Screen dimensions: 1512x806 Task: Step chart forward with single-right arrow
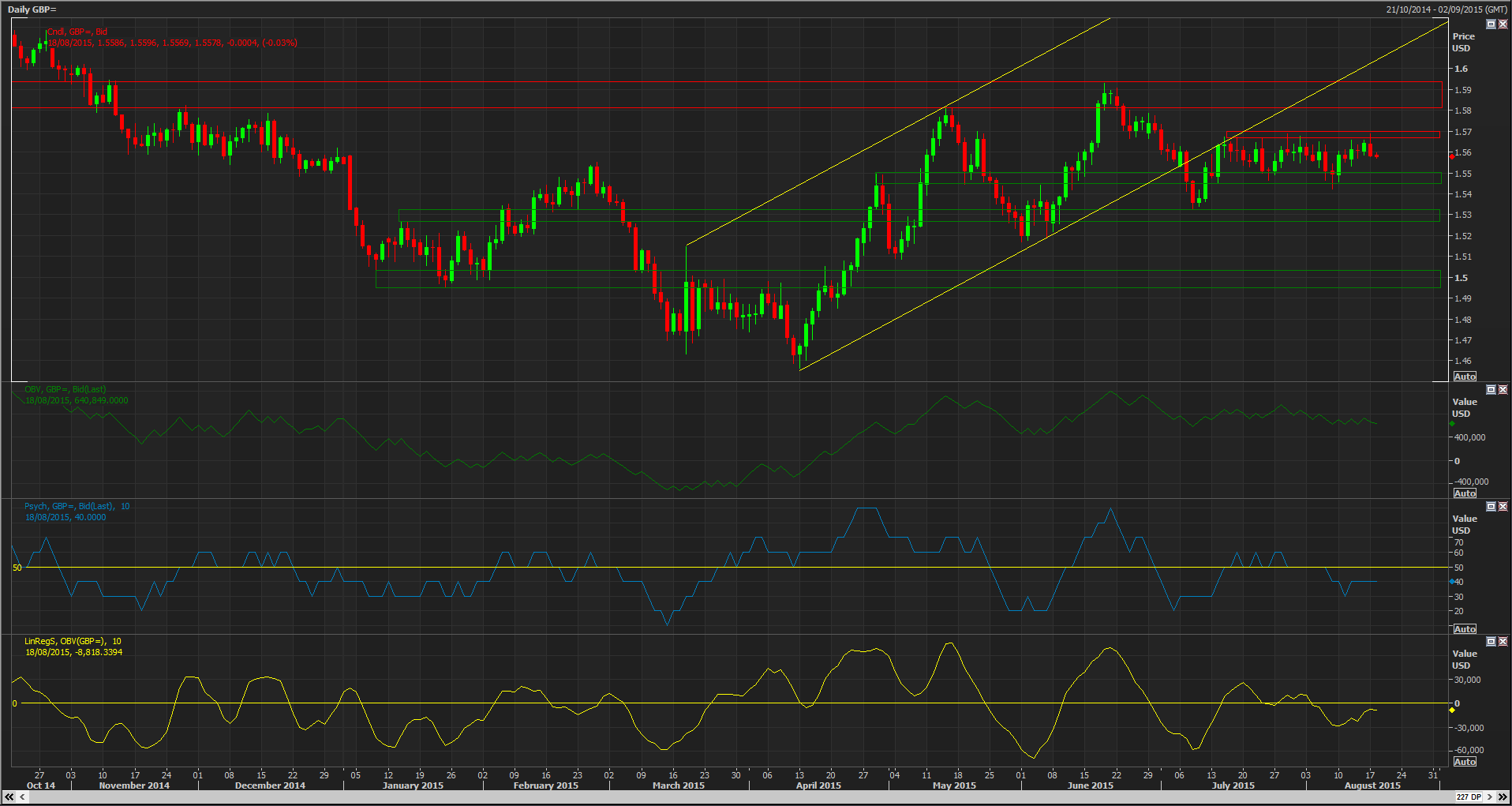click(x=1490, y=797)
